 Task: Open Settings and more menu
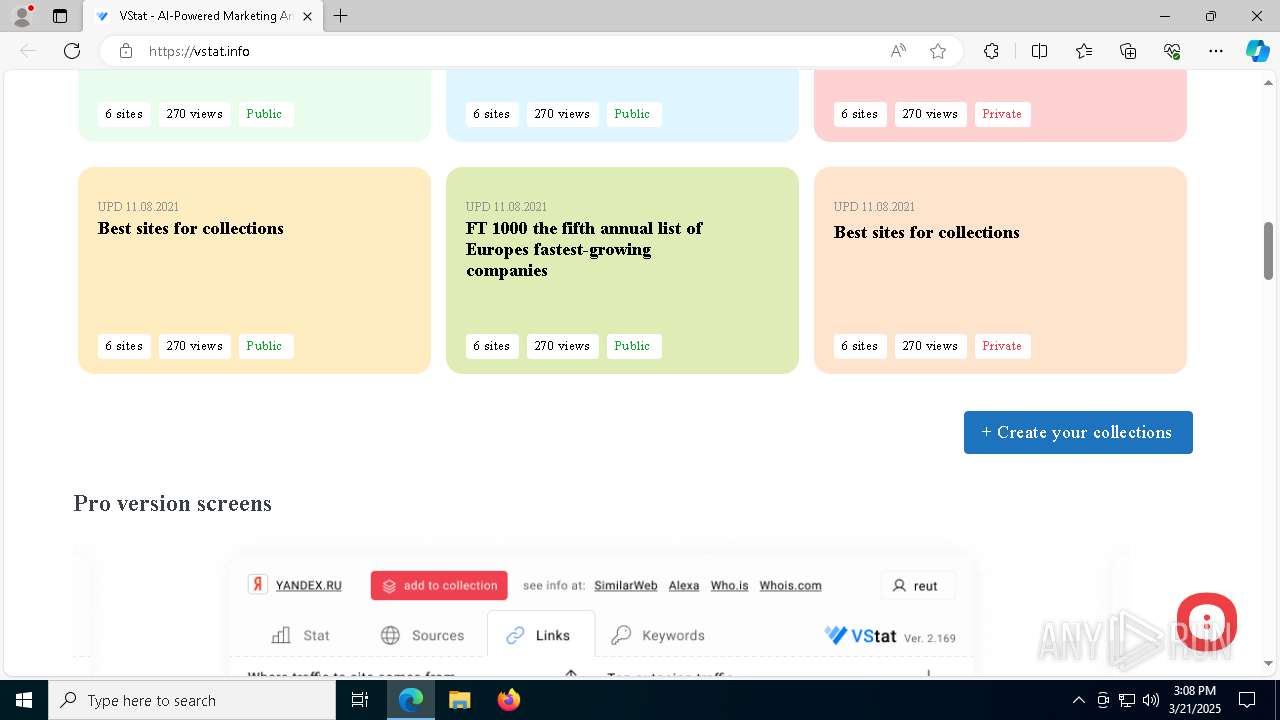[x=1216, y=51]
